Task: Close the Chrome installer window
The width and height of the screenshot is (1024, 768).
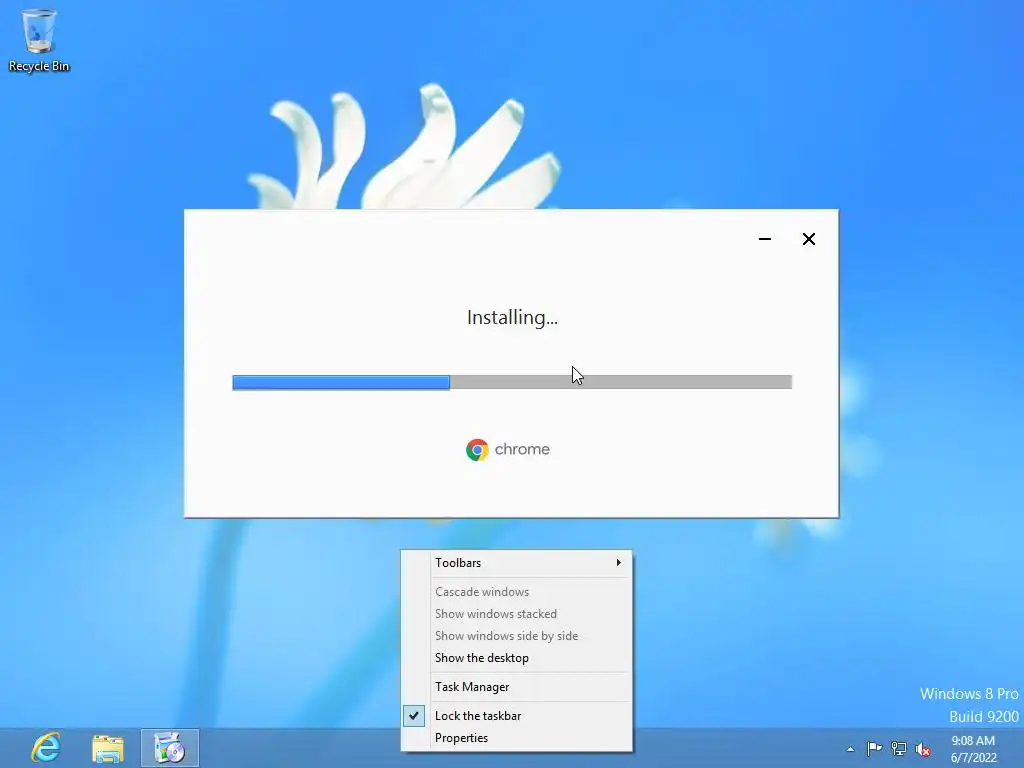Action: coord(808,239)
